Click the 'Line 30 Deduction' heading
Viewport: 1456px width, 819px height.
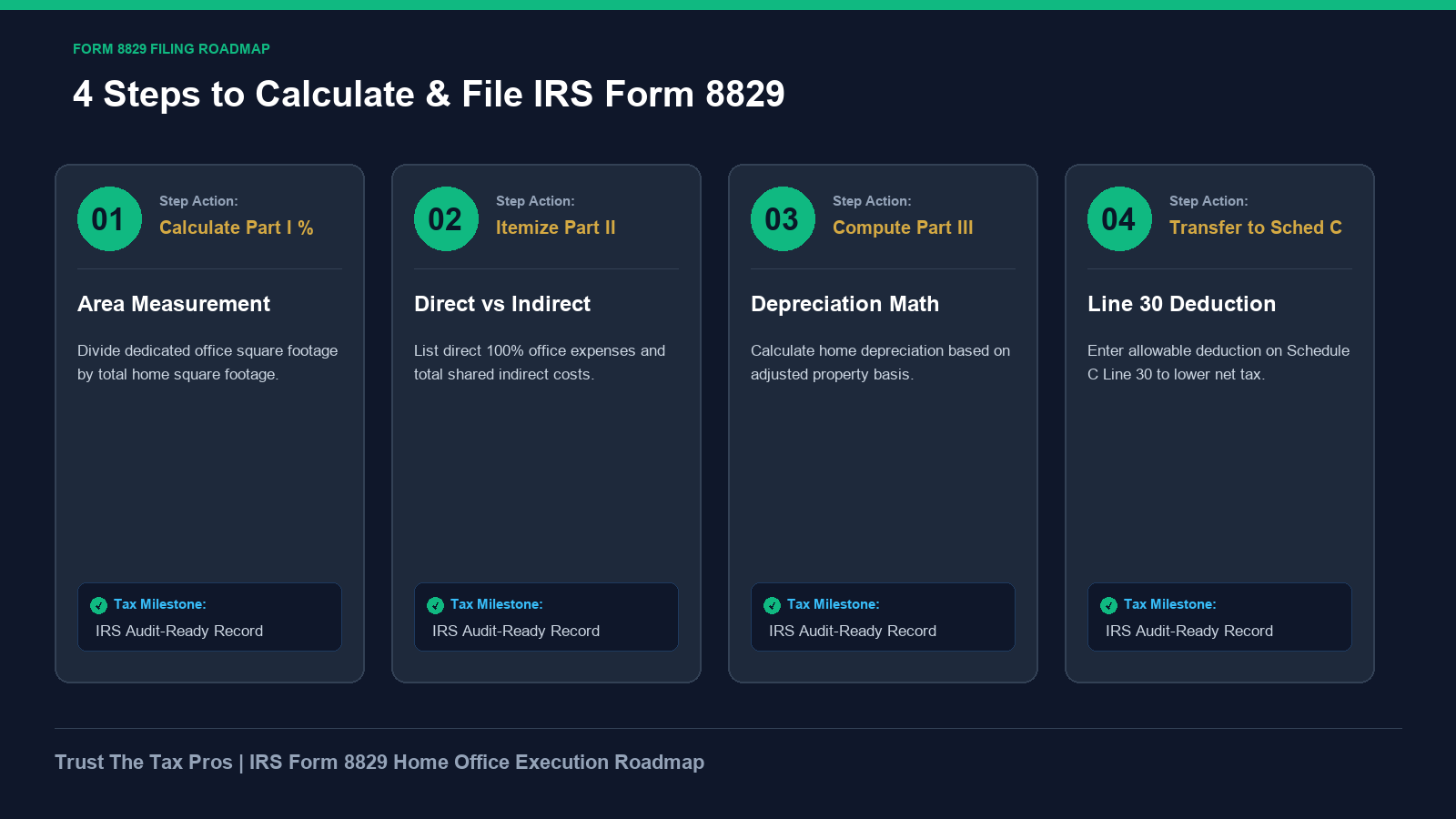pos(1181,304)
